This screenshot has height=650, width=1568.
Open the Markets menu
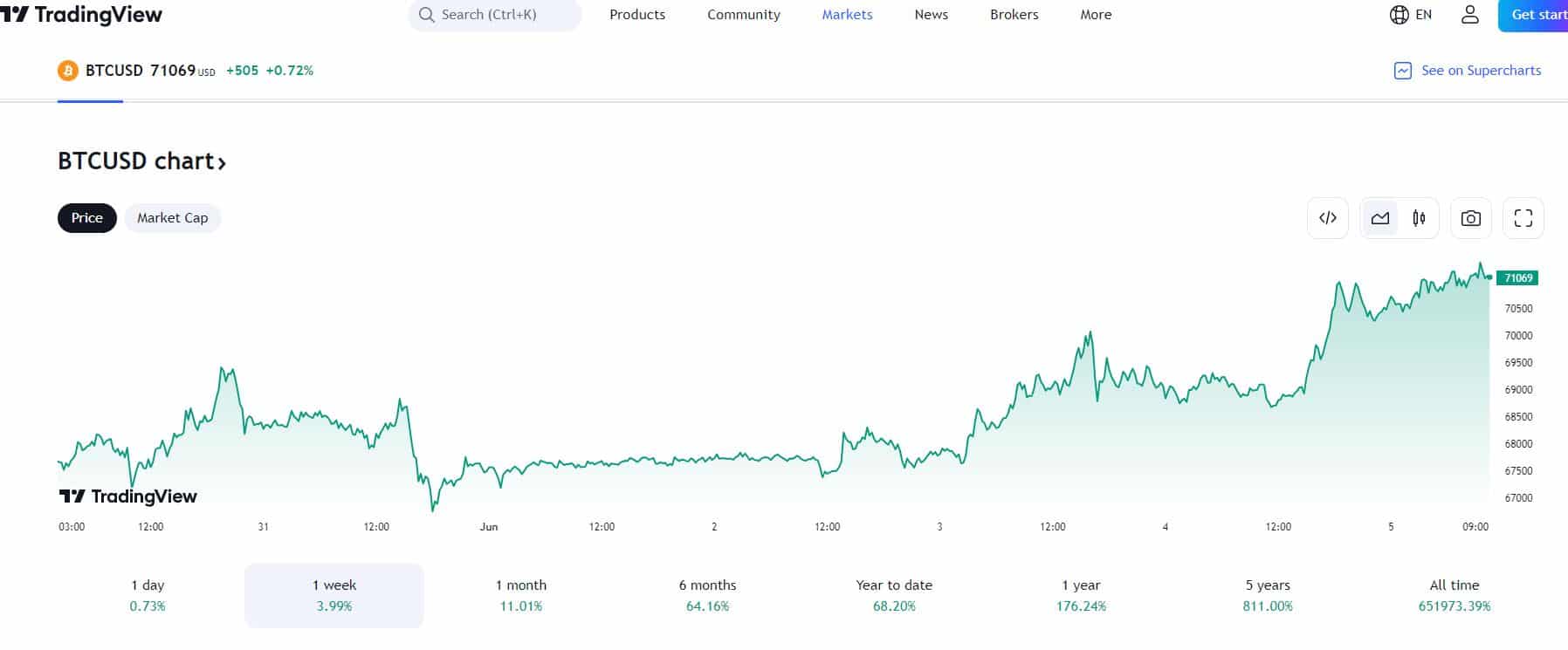(848, 15)
